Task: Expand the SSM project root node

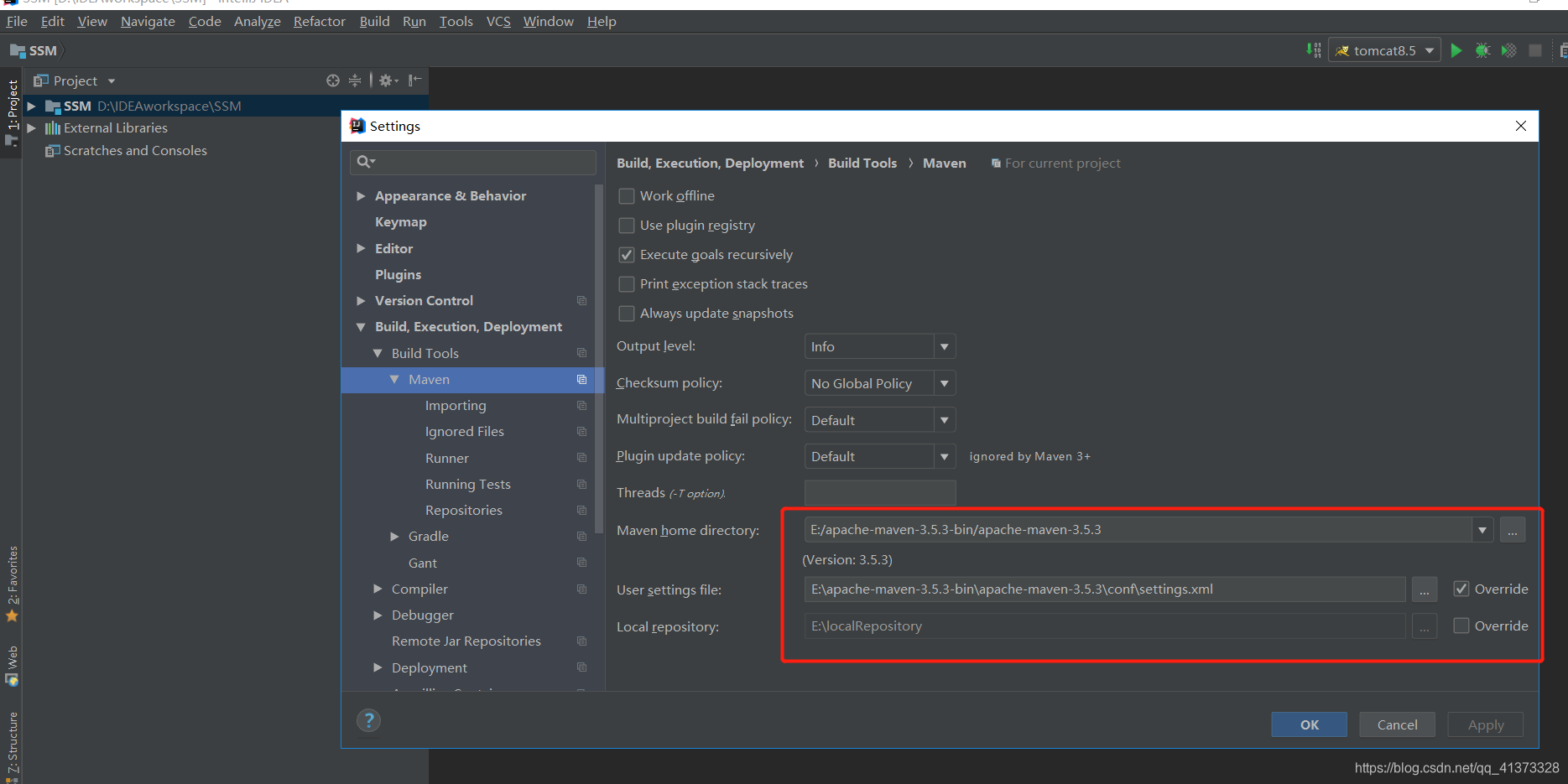Action: (x=31, y=106)
